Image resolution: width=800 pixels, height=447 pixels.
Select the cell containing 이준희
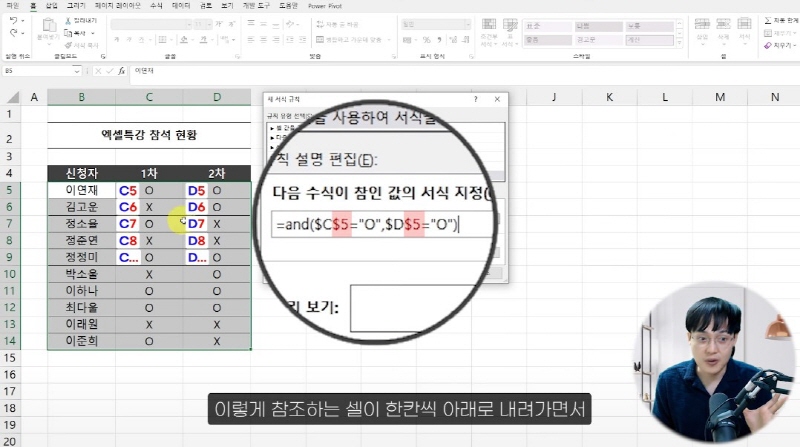[82, 341]
